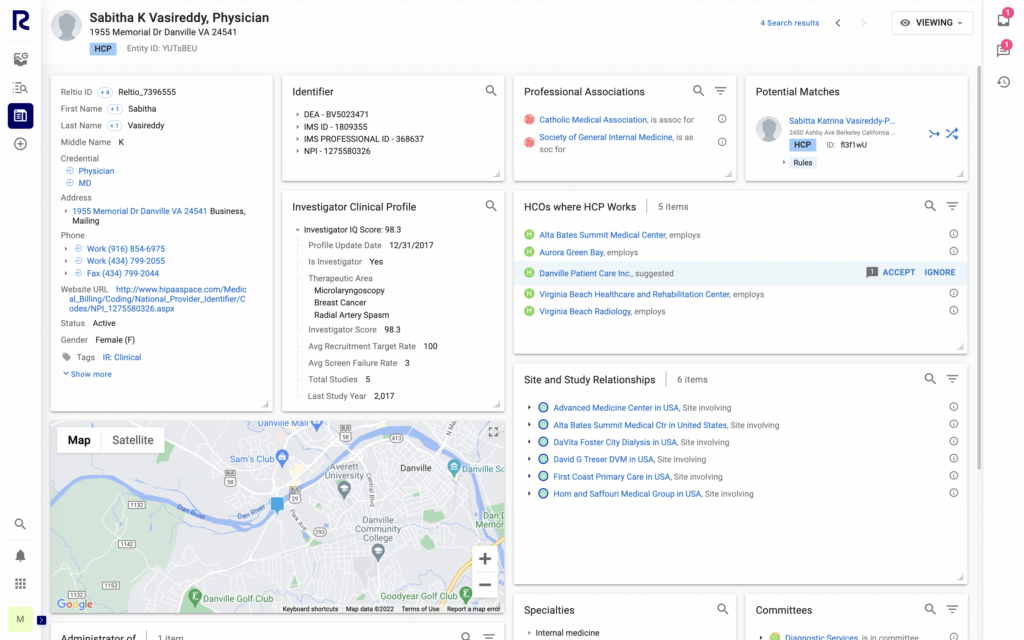This screenshot has height=640, width=1024.
Task: Merge the Sabitta Katrina potential match
Action: pos(934,131)
